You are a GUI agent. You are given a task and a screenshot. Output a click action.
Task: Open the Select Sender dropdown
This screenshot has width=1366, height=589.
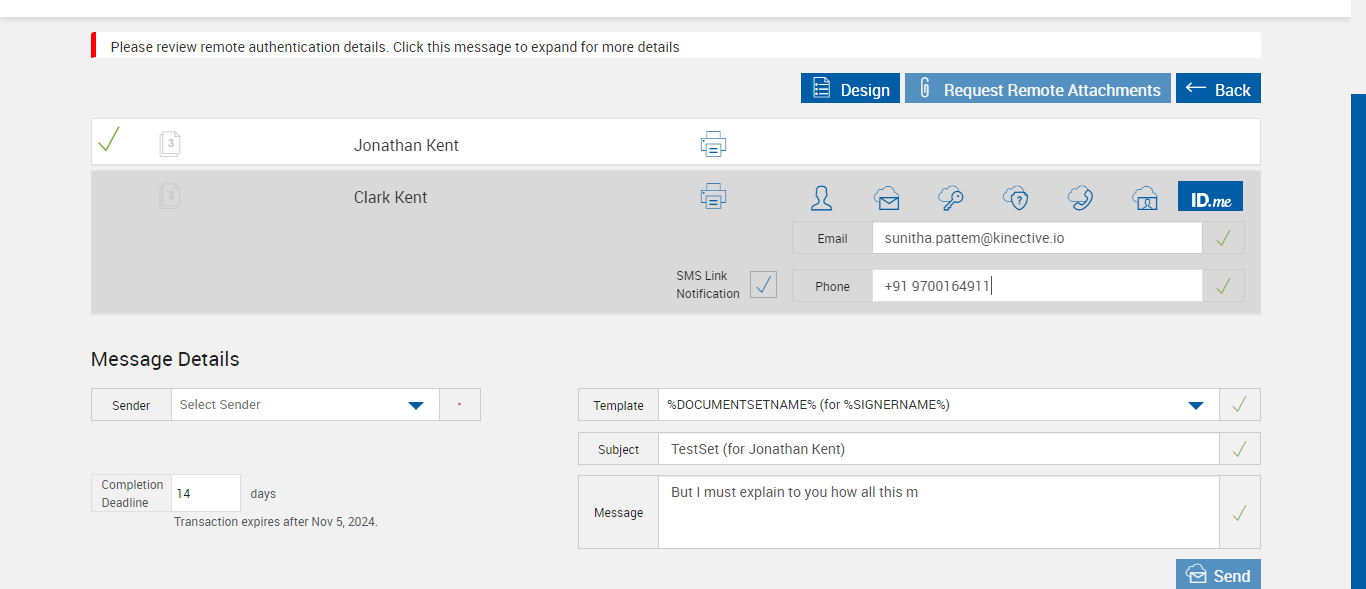(416, 405)
